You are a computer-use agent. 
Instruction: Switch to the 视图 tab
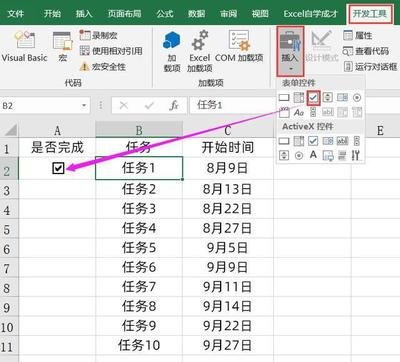coord(260,14)
